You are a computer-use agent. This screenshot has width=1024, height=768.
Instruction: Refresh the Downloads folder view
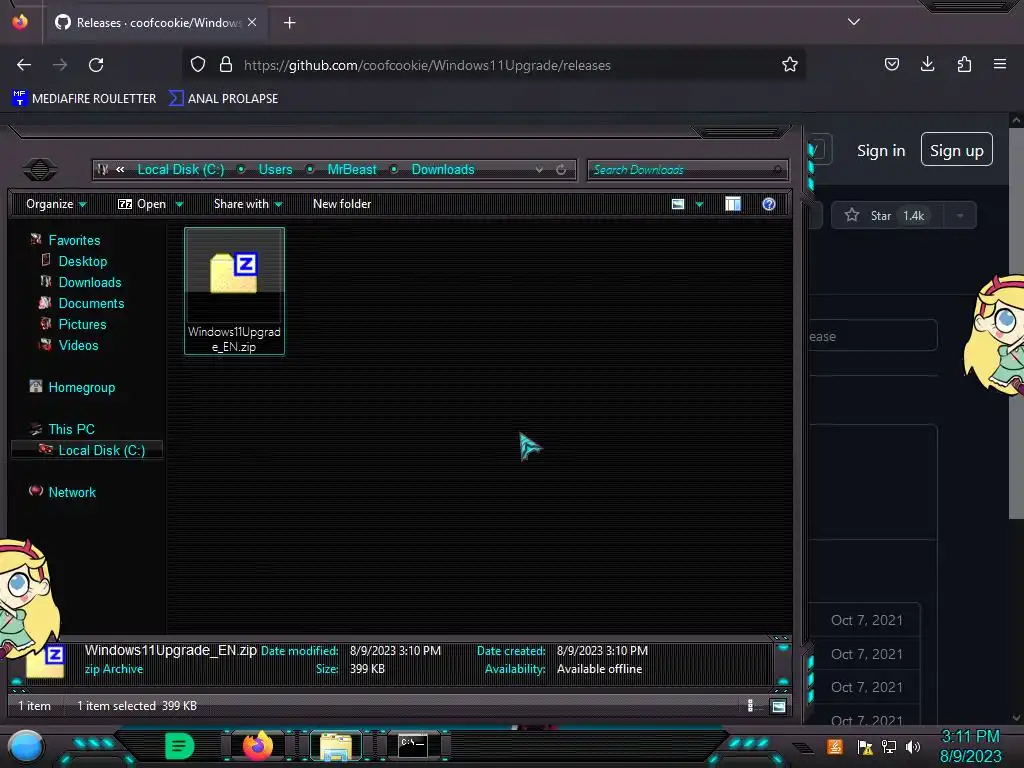[x=561, y=170]
